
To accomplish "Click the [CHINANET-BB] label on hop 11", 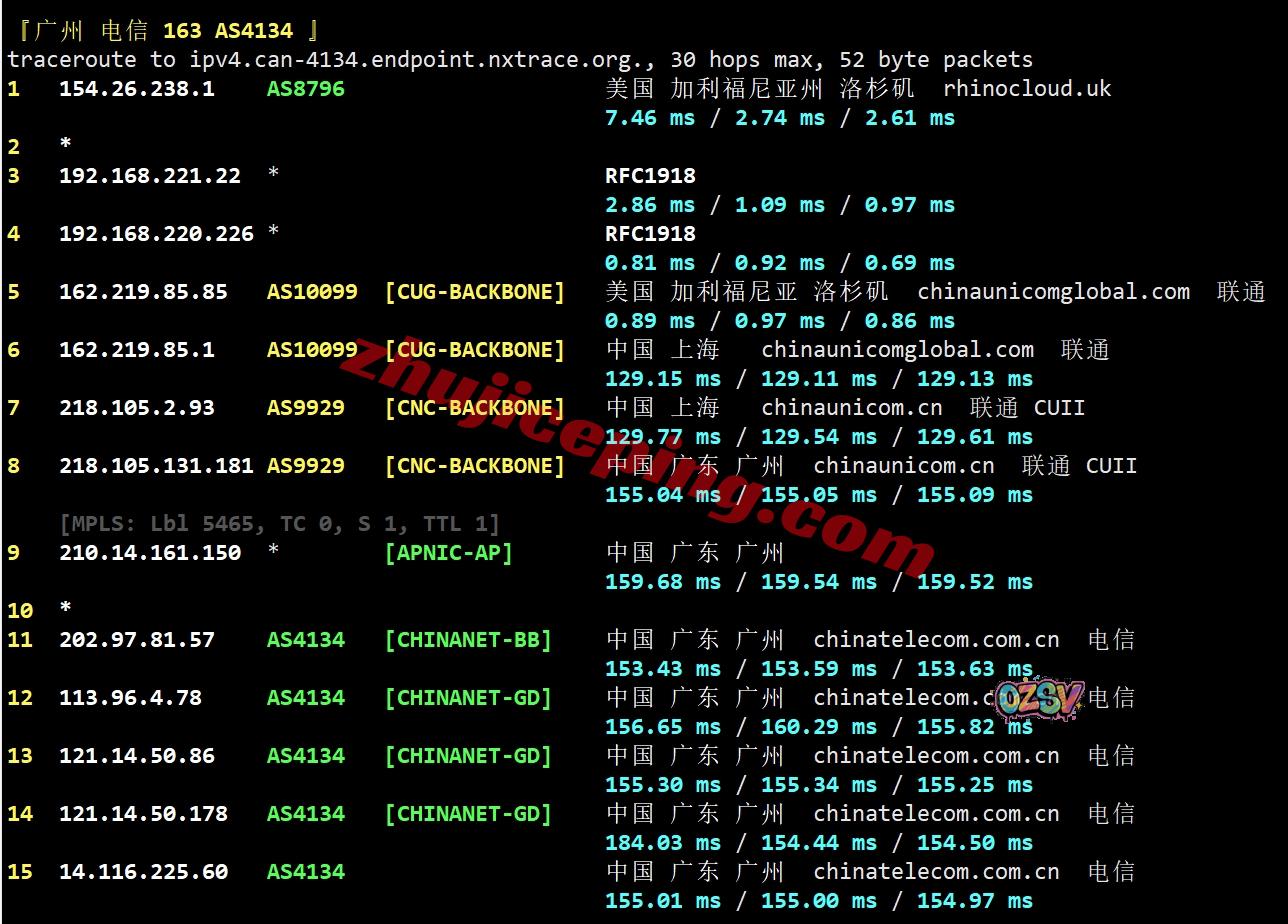I will coord(468,640).
